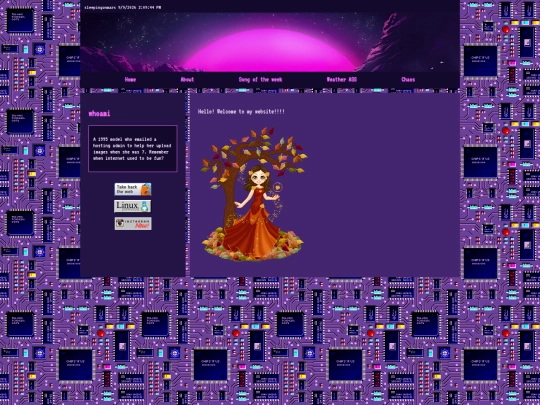The width and height of the screenshot is (540, 405).
Task: Visit the Chaos page
Action: point(408,80)
